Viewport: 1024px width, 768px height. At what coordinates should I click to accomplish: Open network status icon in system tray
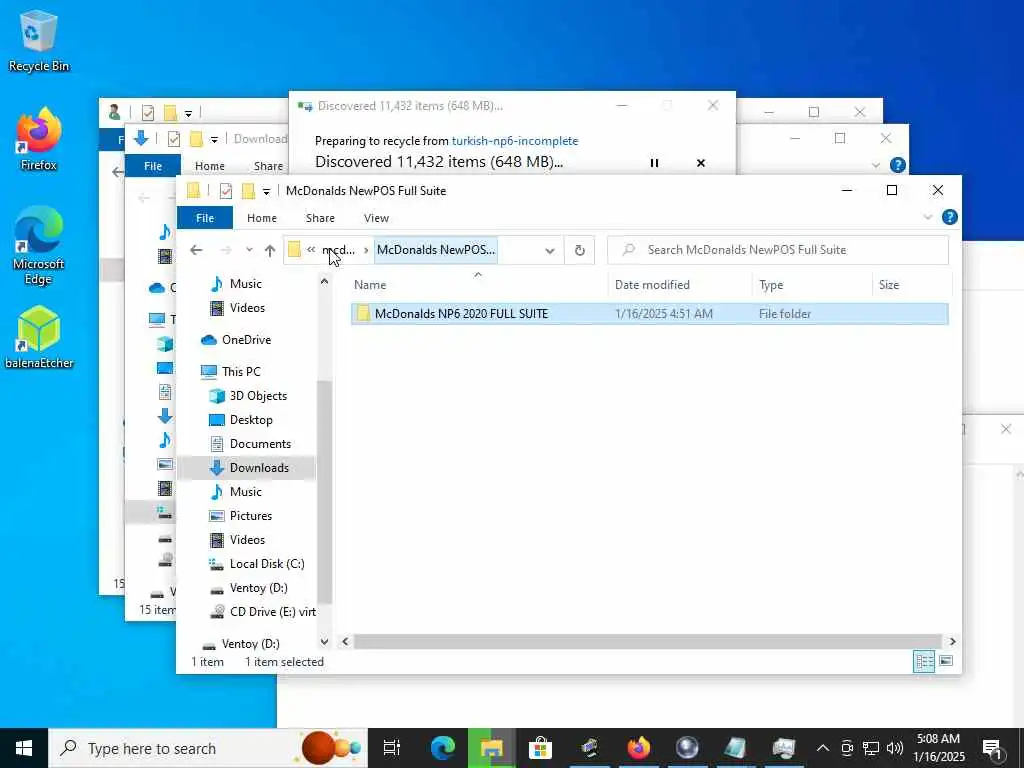[x=871, y=748]
